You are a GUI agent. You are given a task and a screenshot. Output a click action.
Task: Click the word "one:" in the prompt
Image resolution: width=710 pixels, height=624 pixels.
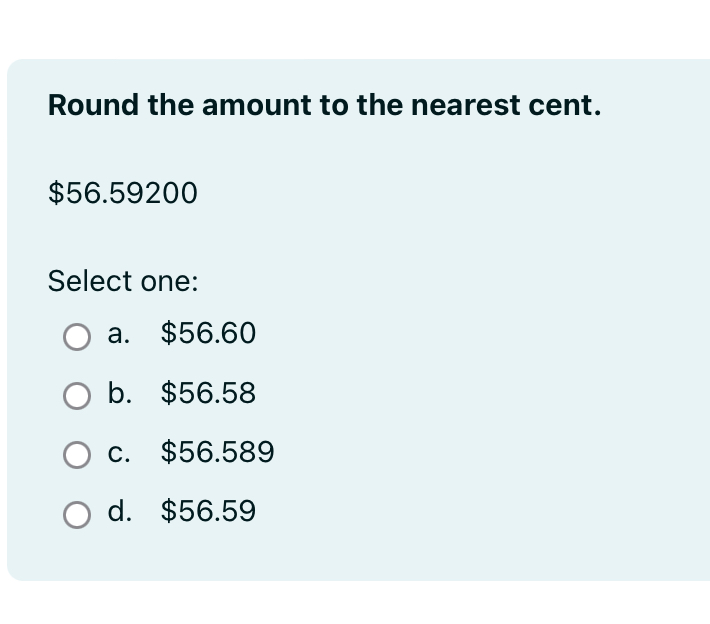click(x=170, y=282)
